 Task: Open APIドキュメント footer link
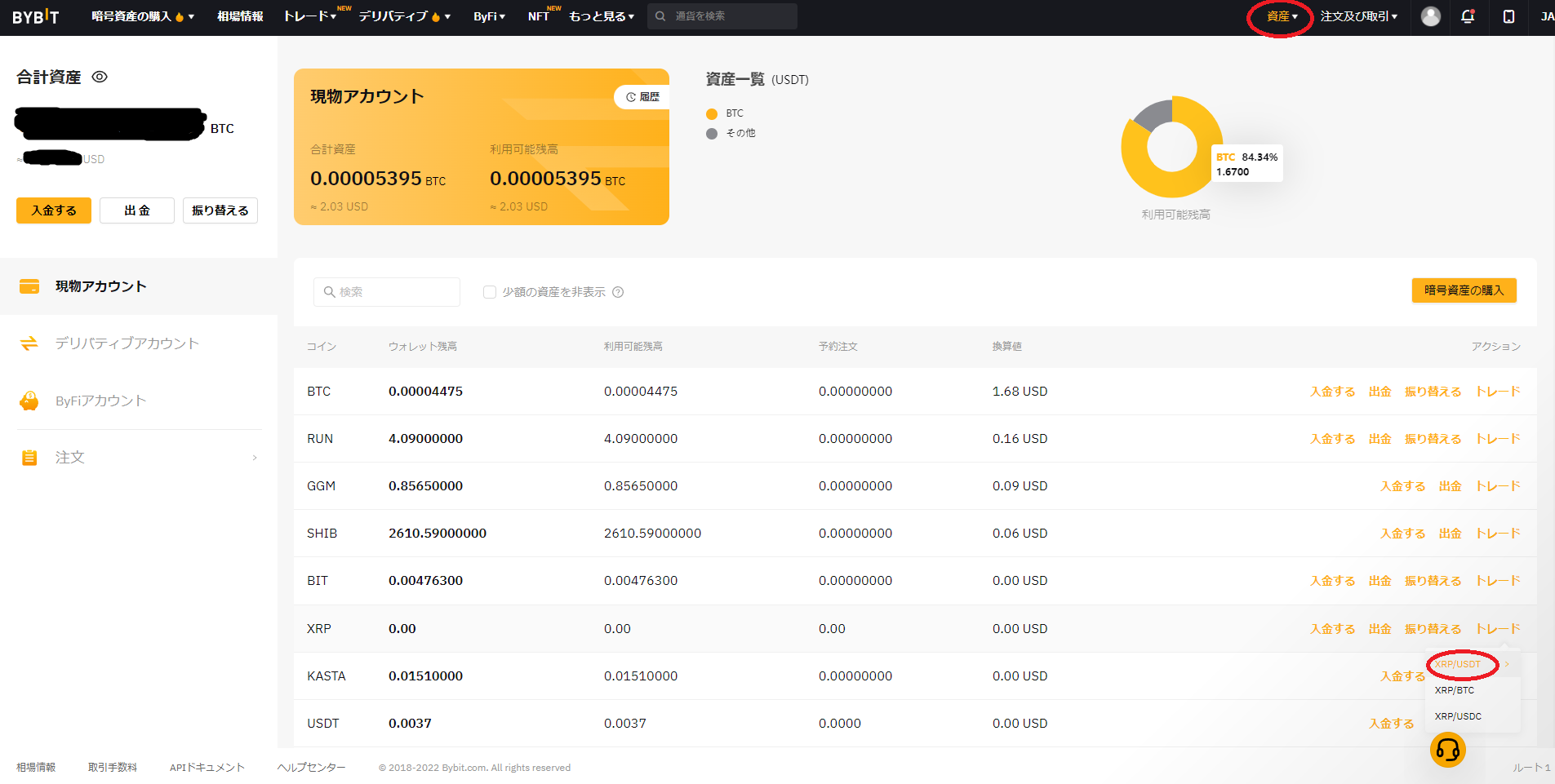(207, 768)
